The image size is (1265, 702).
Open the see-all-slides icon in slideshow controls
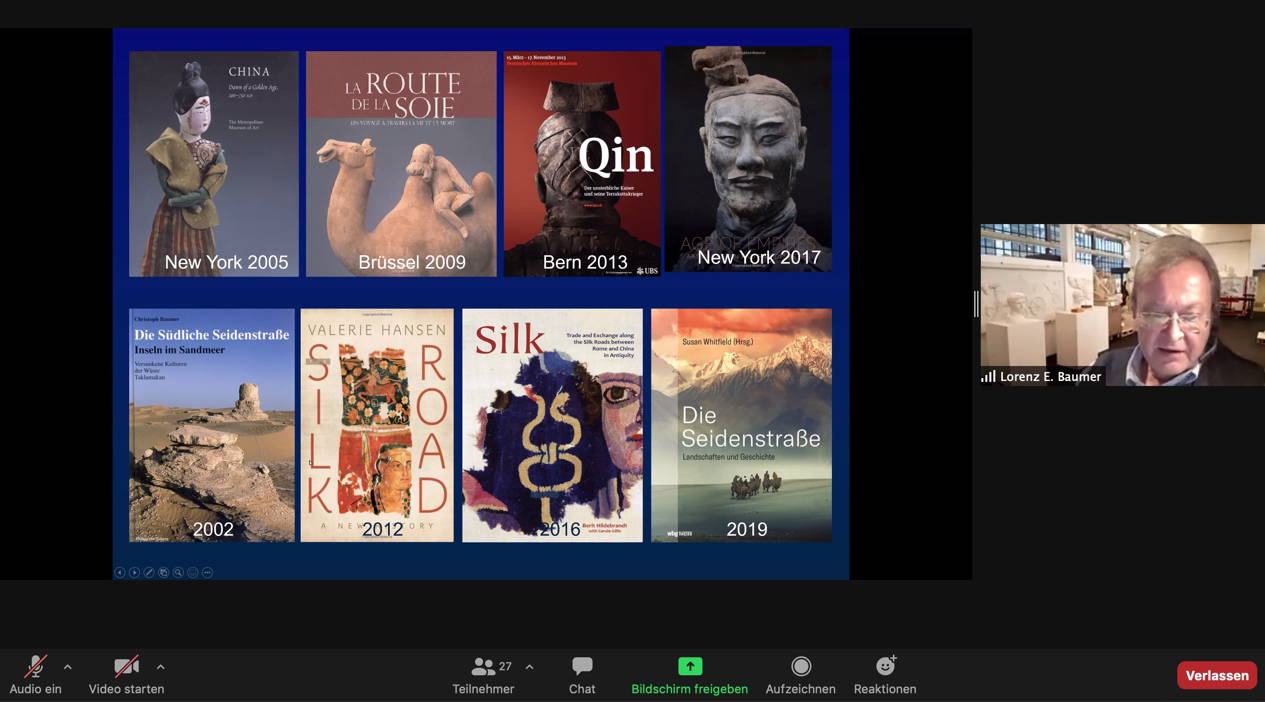(164, 573)
